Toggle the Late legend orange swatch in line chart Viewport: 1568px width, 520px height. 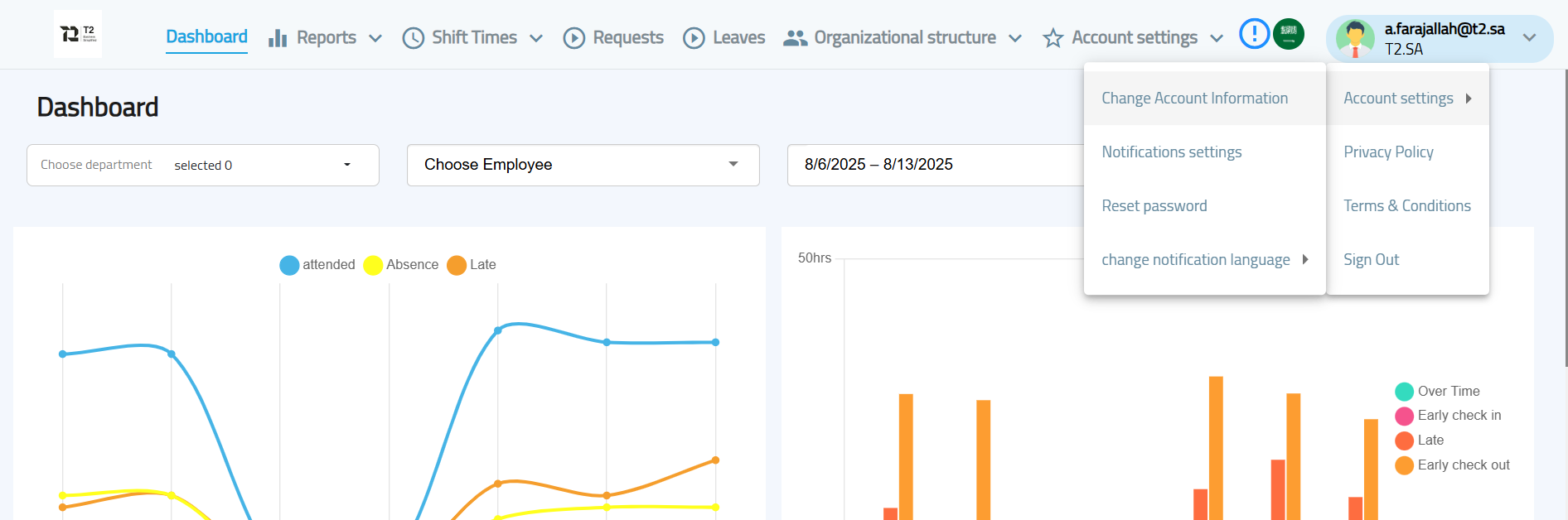pyautogui.click(x=457, y=265)
